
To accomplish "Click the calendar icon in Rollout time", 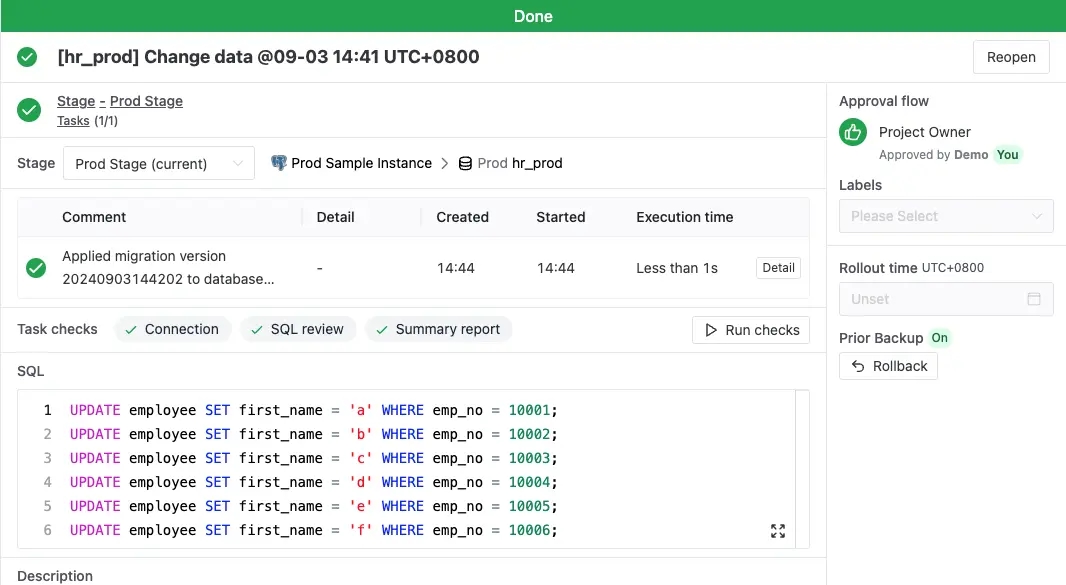I will click(x=1034, y=299).
